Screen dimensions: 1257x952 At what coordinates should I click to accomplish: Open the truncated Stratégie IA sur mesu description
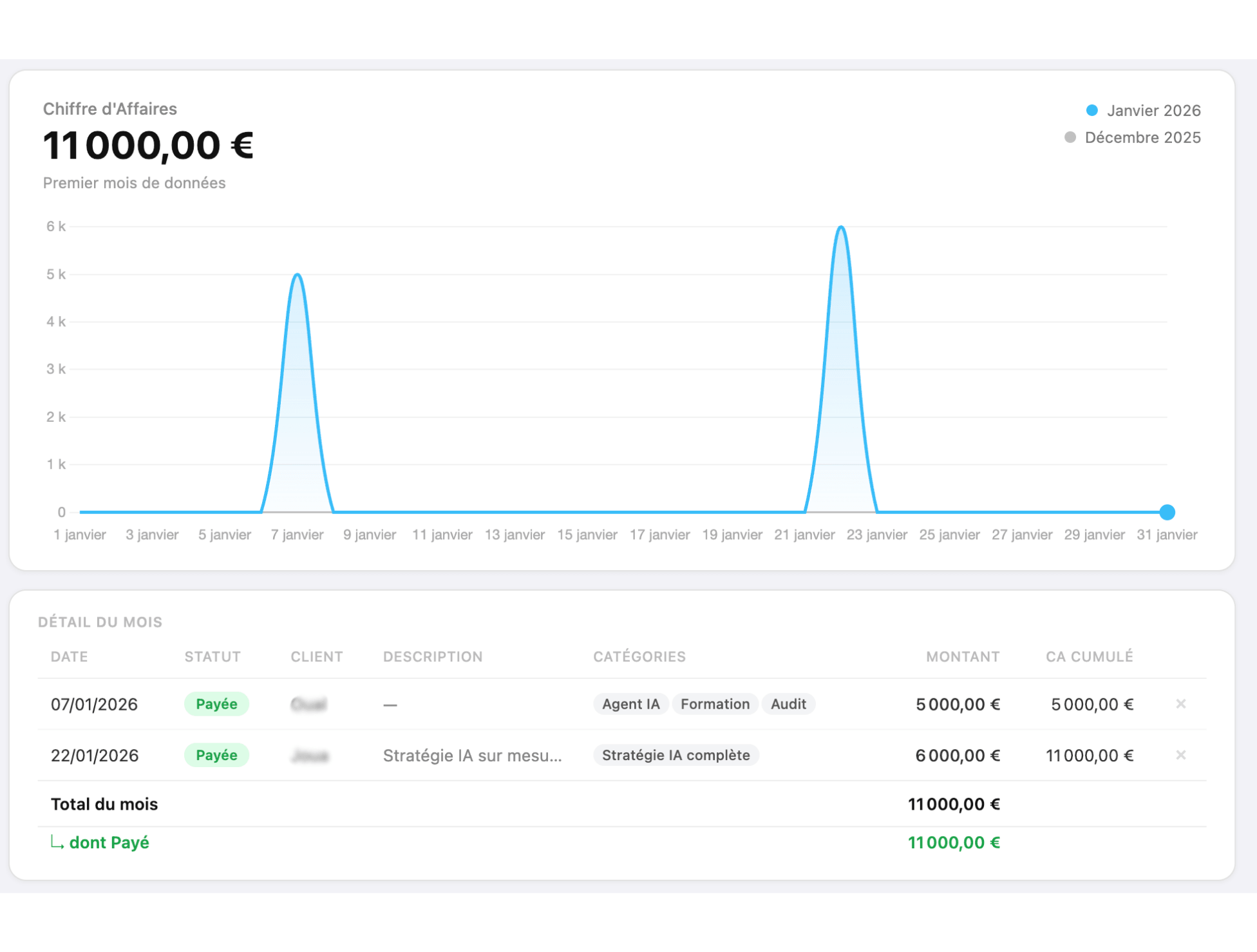click(472, 756)
